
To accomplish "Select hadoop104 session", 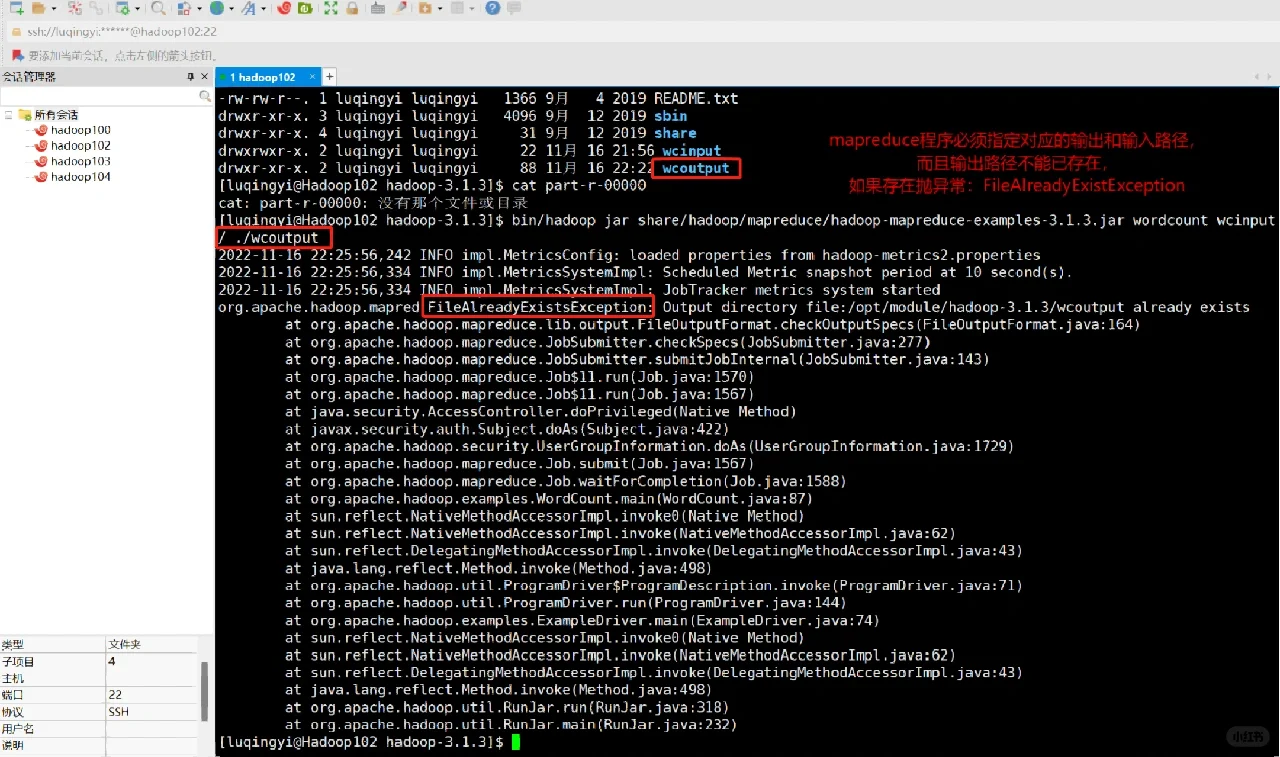I will [73, 177].
